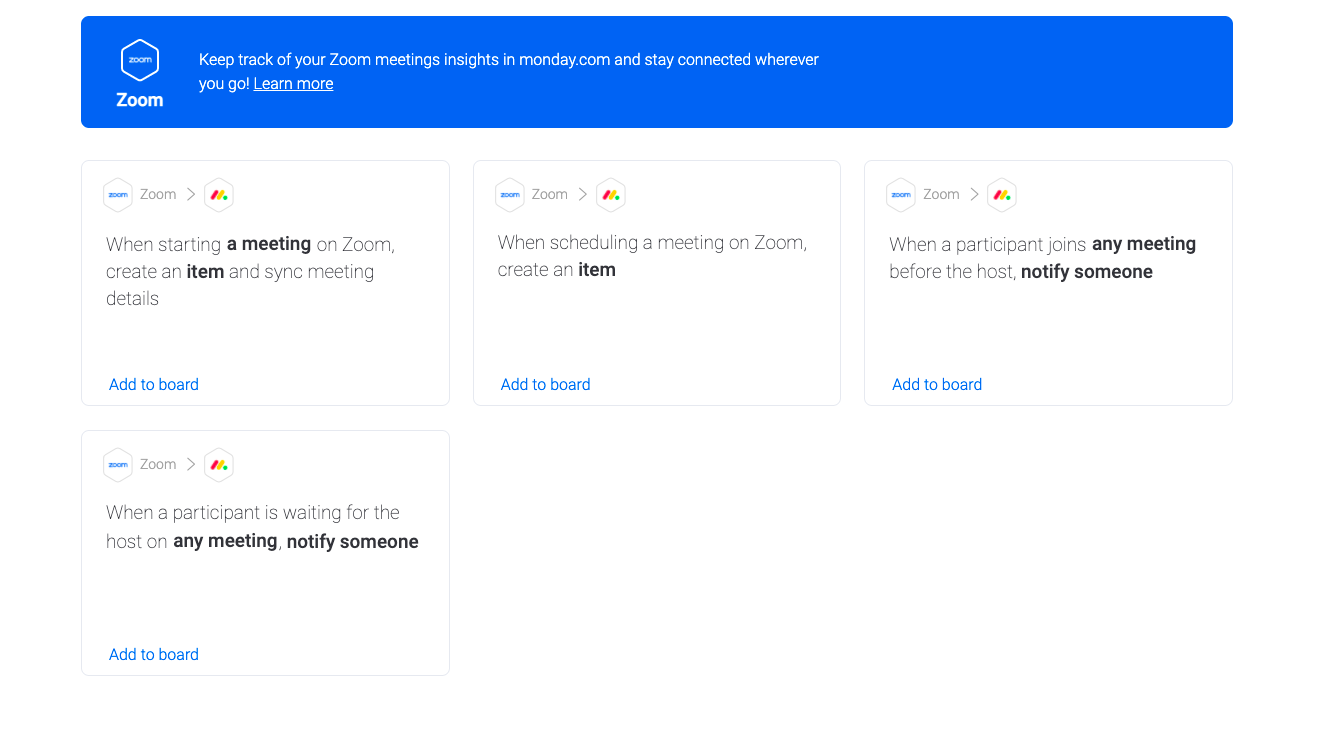This screenshot has height=729, width=1332.
Task: Click Add to board on the notify host recipe
Action: pyautogui.click(x=936, y=384)
